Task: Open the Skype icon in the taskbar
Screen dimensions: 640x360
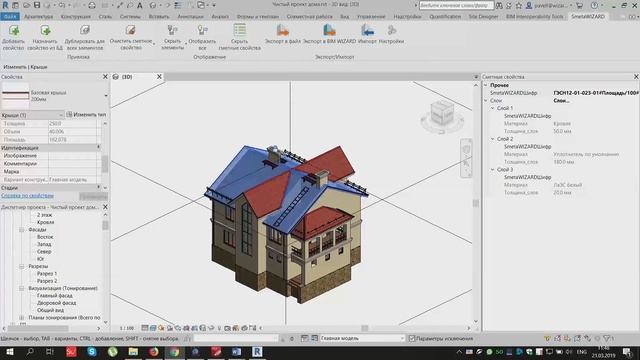Action: (x=92, y=352)
